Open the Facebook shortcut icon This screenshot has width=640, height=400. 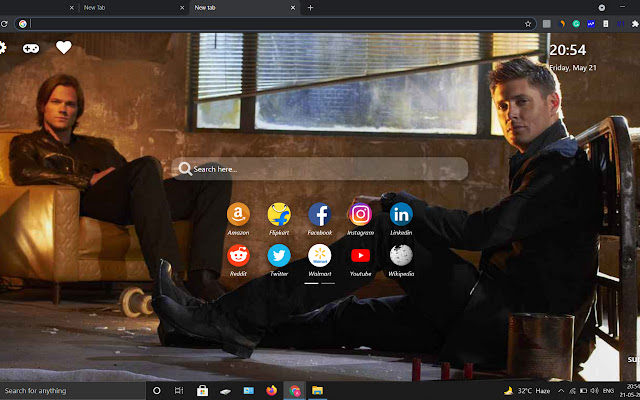[x=320, y=214]
